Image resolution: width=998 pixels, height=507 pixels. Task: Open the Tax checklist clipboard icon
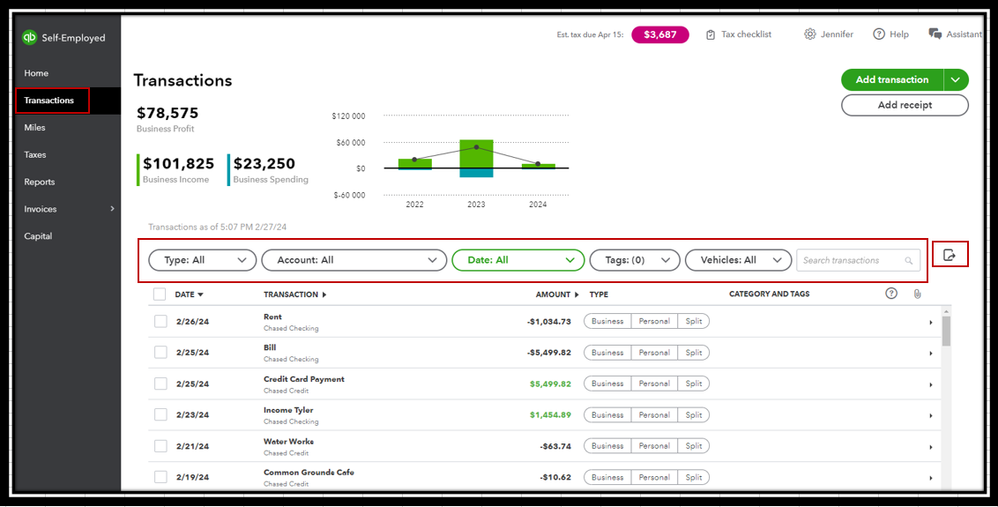[x=710, y=34]
